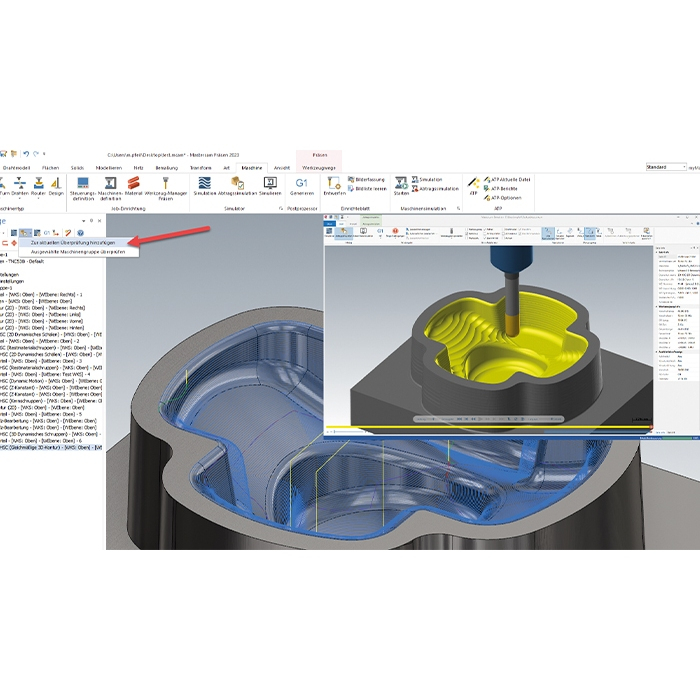Switch to the Modellieren tab

[x=108, y=168]
